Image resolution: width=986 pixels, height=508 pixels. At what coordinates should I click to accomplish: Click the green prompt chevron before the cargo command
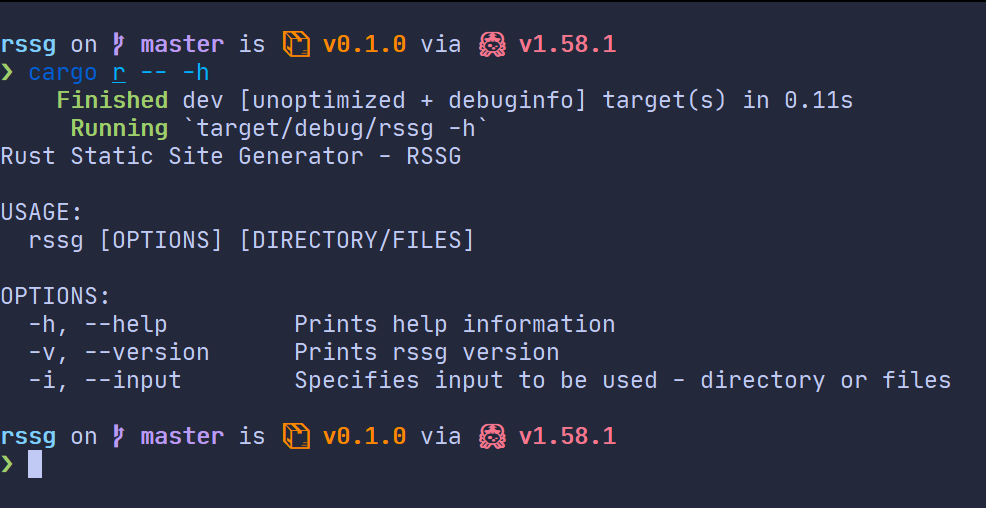(7, 73)
